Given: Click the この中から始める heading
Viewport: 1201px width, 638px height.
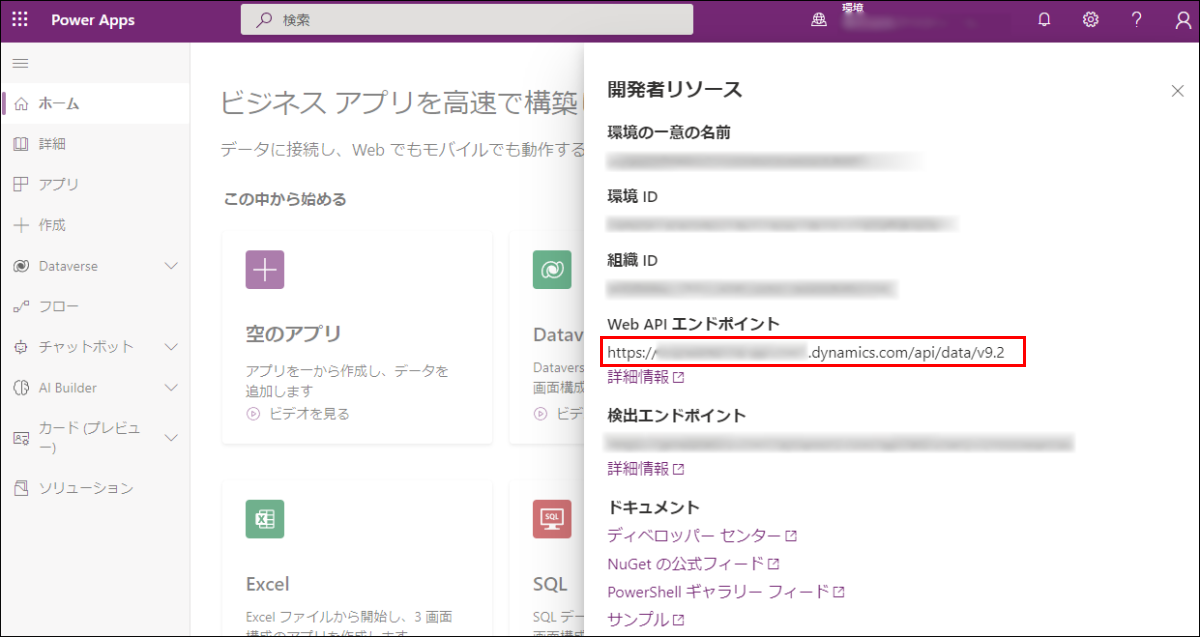Looking at the screenshot, I should coord(286,199).
